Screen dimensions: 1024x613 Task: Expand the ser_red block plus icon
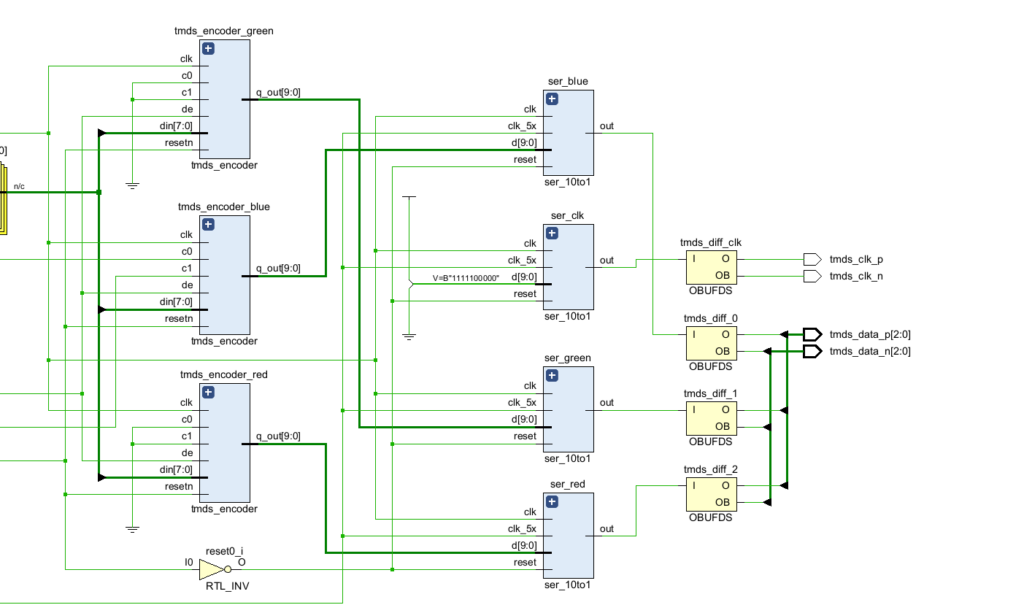pos(552,502)
